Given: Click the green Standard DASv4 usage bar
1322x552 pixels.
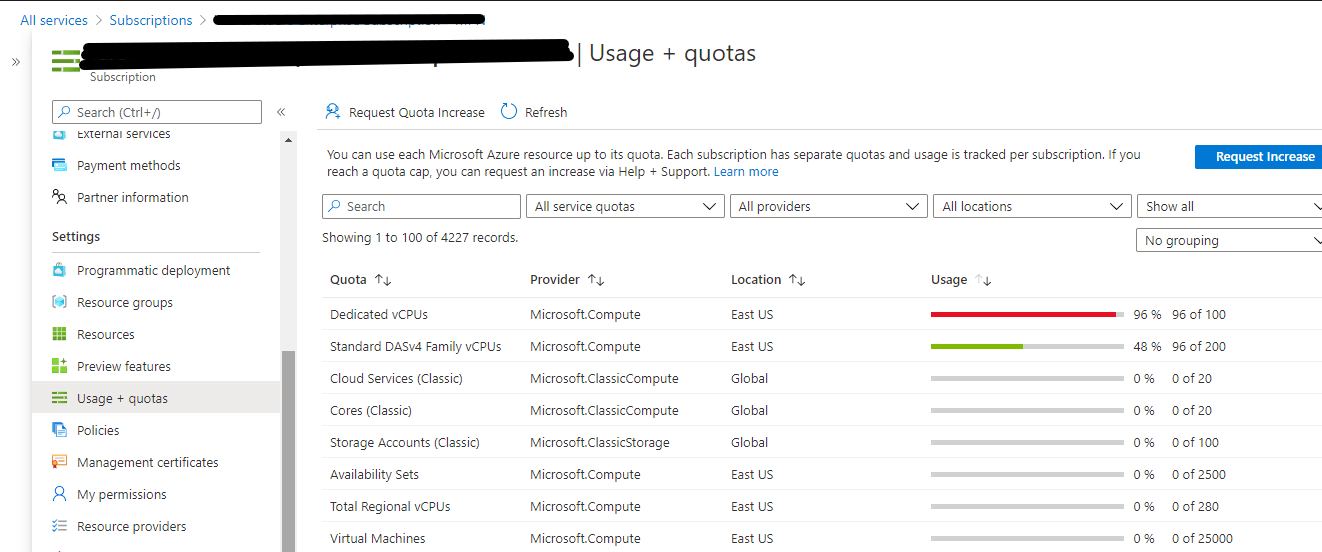Looking at the screenshot, I should tap(1027, 346).
